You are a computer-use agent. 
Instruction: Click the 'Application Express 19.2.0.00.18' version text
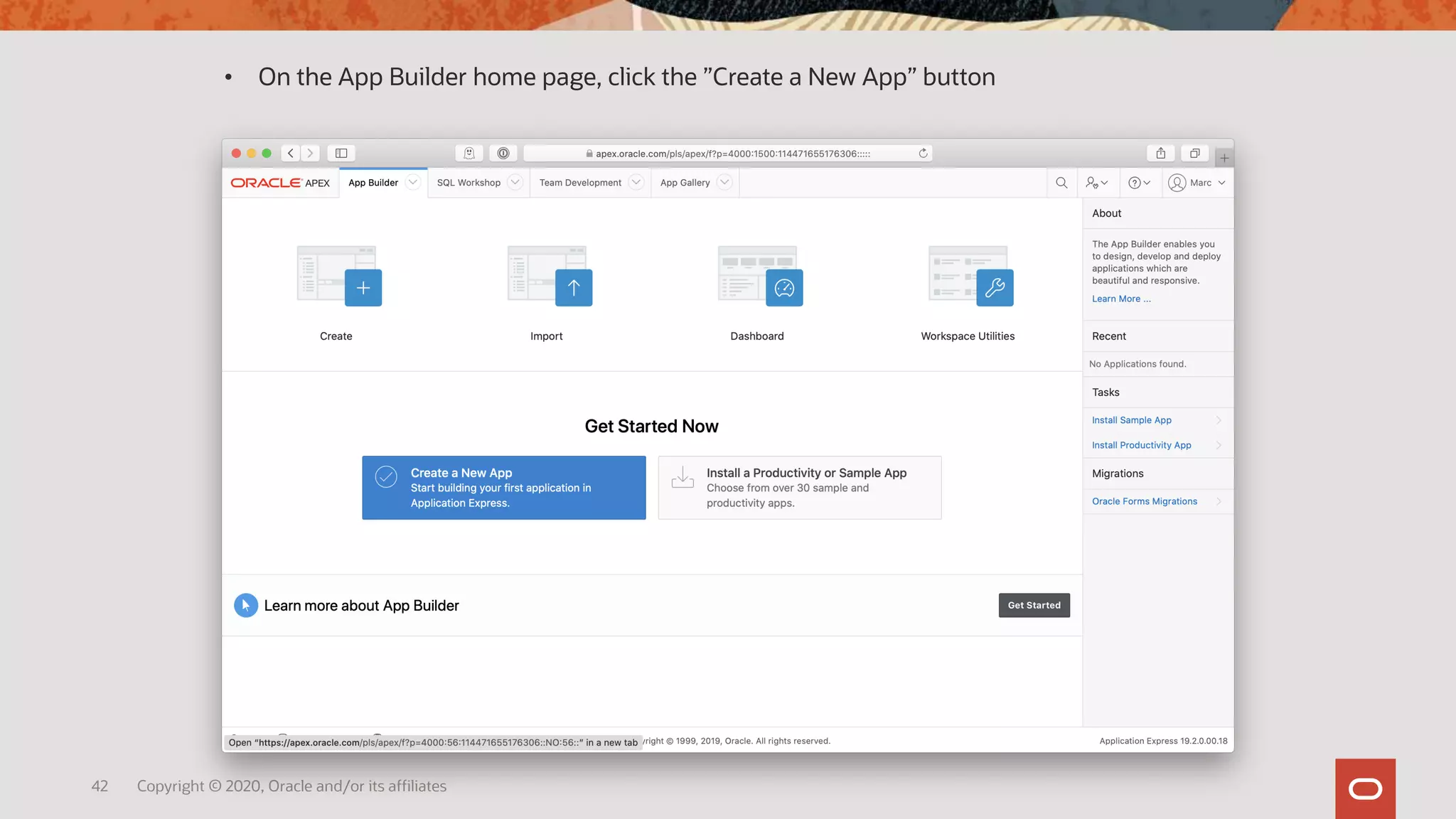1163,741
